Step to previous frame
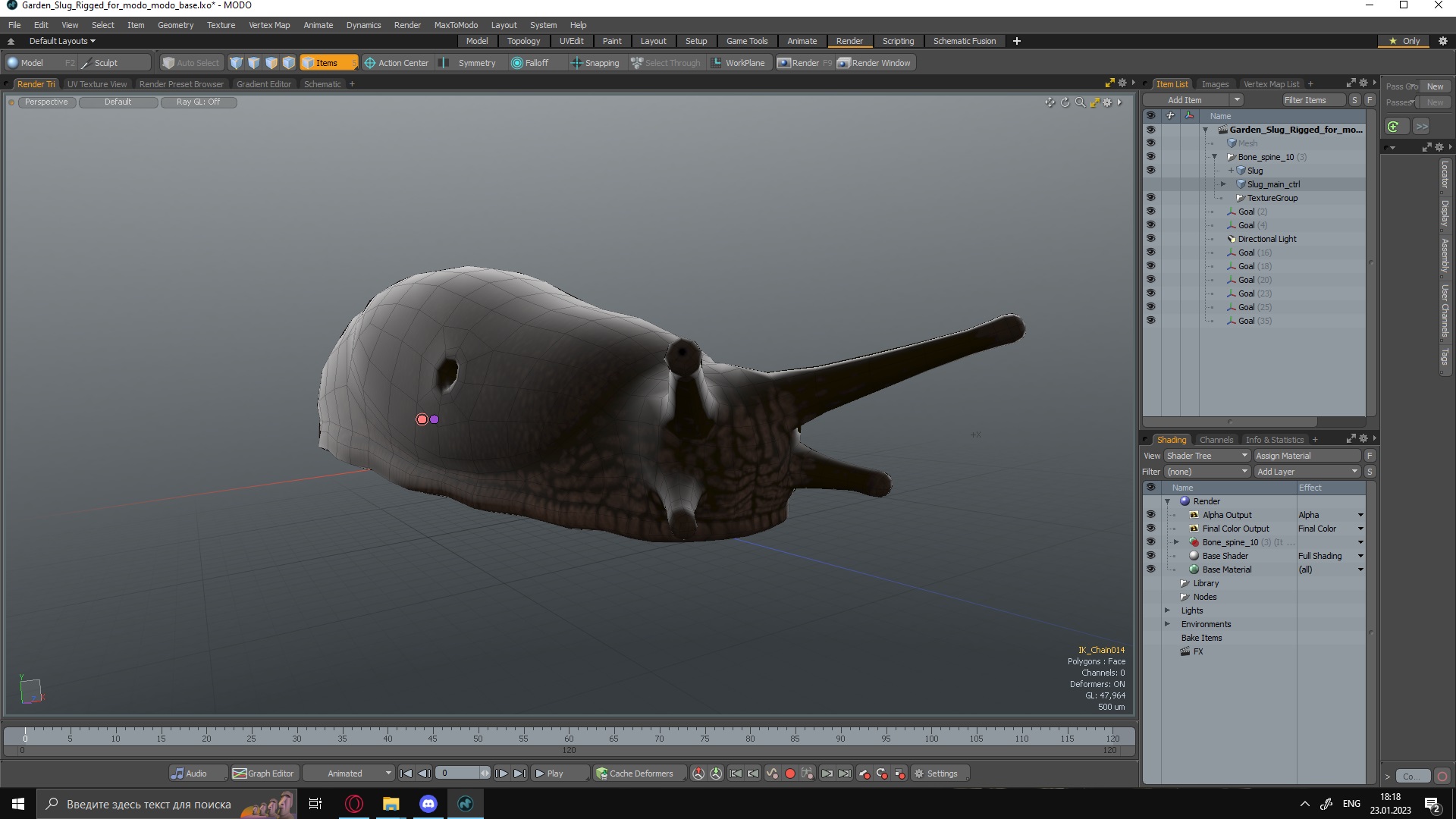Screen dimensions: 1456x819 tap(424, 773)
